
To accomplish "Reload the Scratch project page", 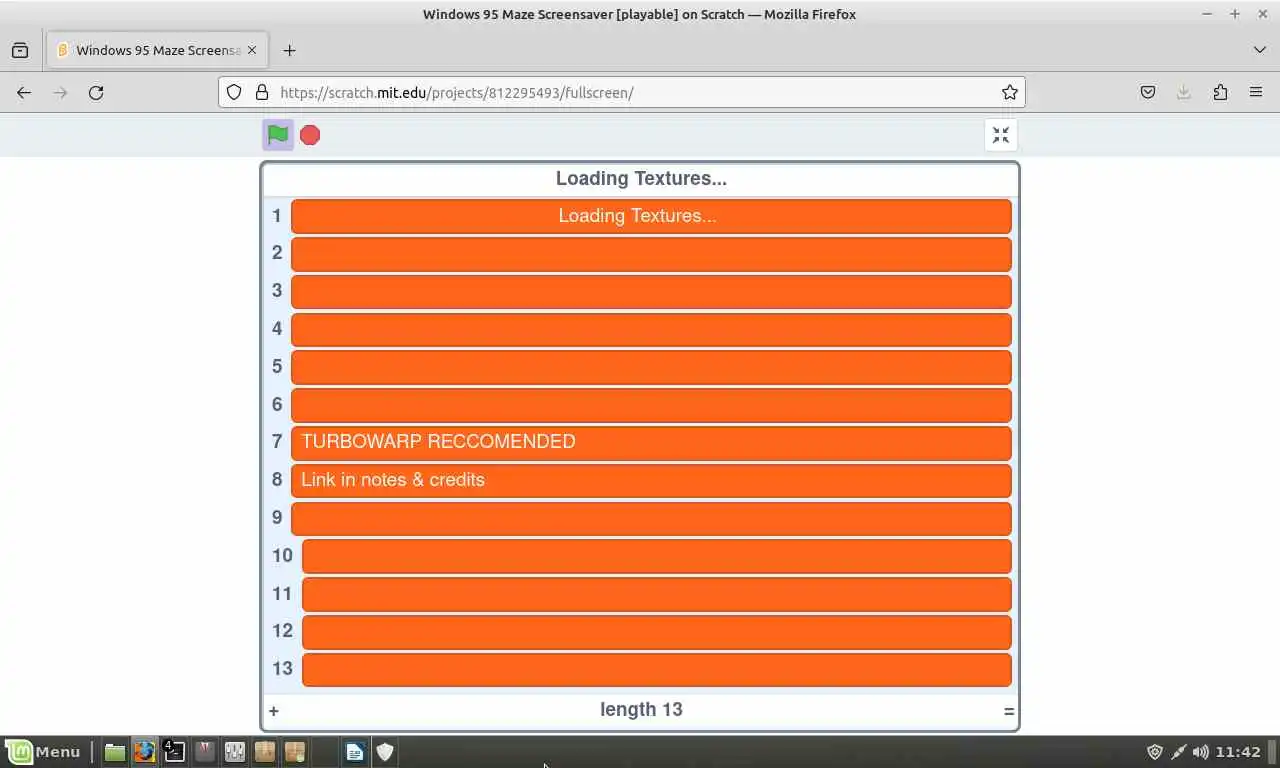I will coord(96,92).
